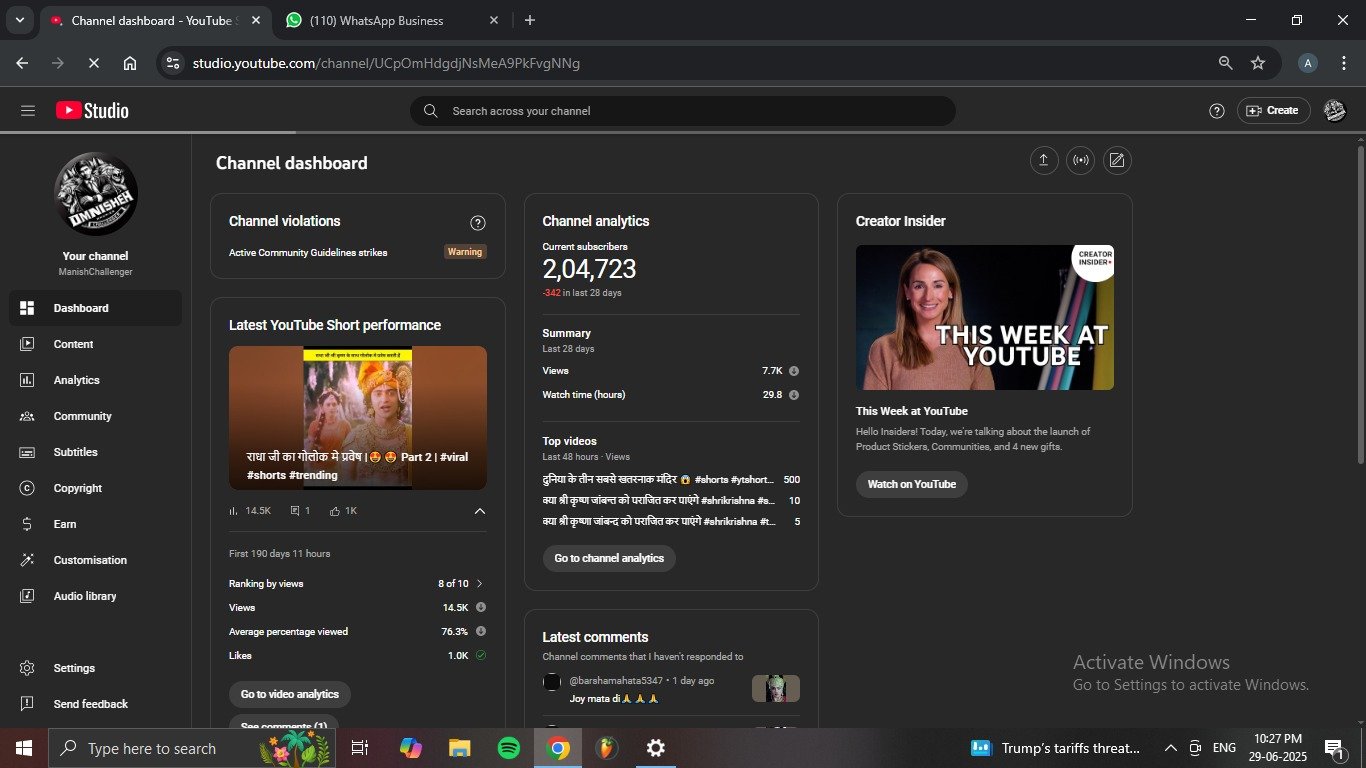
Task: Show hidden system tray icons
Action: 1170,748
